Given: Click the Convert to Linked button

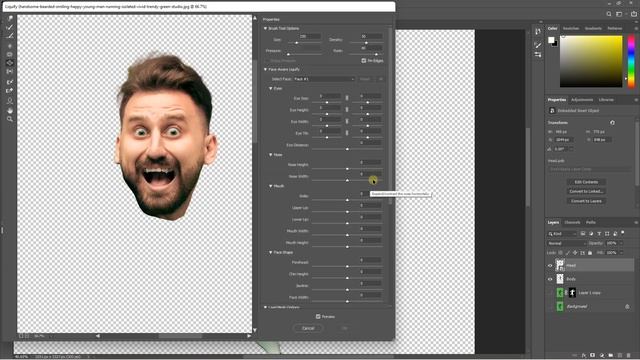Looking at the screenshot, I should tap(586, 191).
